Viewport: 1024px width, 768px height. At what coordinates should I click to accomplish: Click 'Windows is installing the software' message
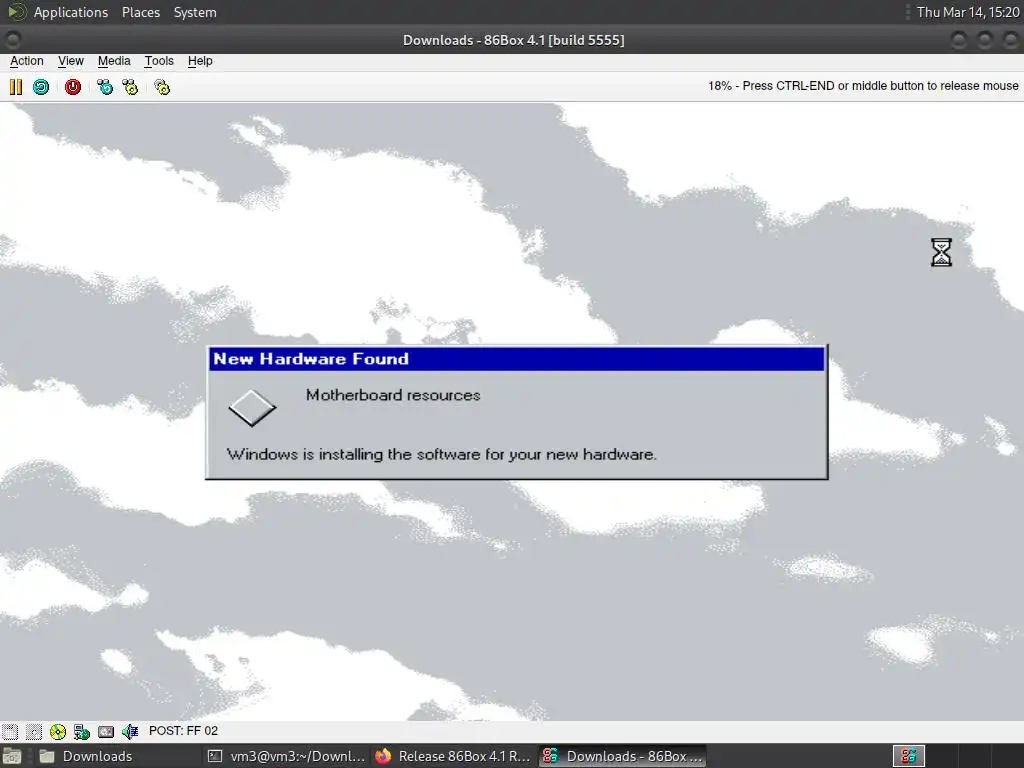[441, 455]
